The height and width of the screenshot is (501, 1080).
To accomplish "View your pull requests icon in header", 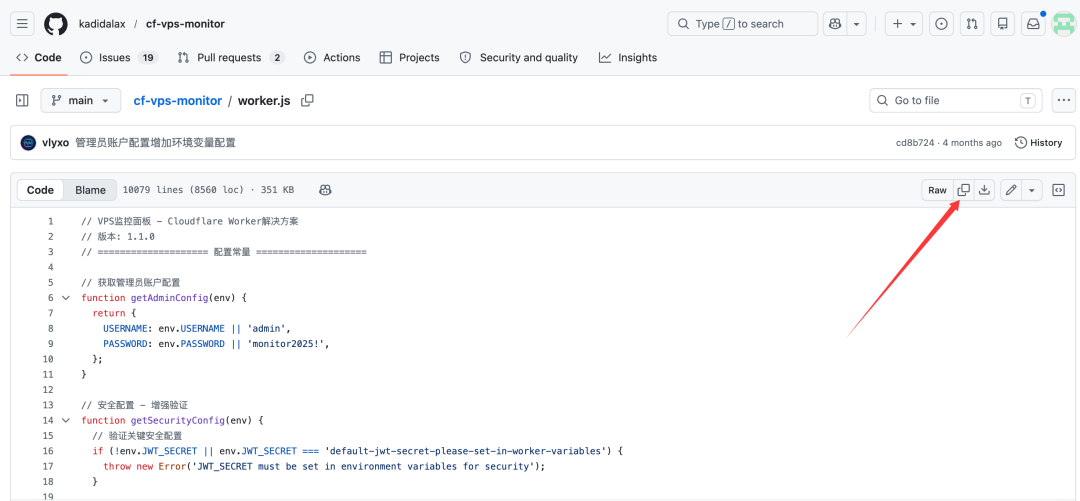I will click(x=972, y=24).
